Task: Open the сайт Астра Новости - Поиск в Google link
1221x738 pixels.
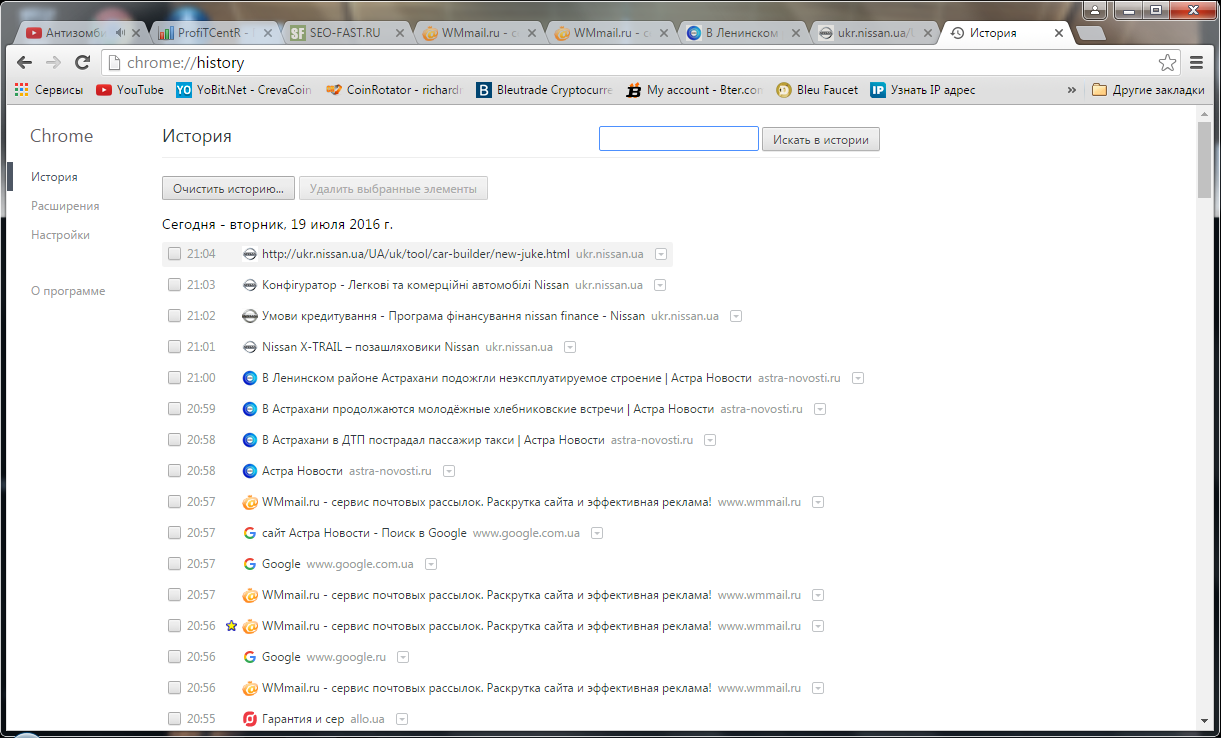Action: (364, 533)
